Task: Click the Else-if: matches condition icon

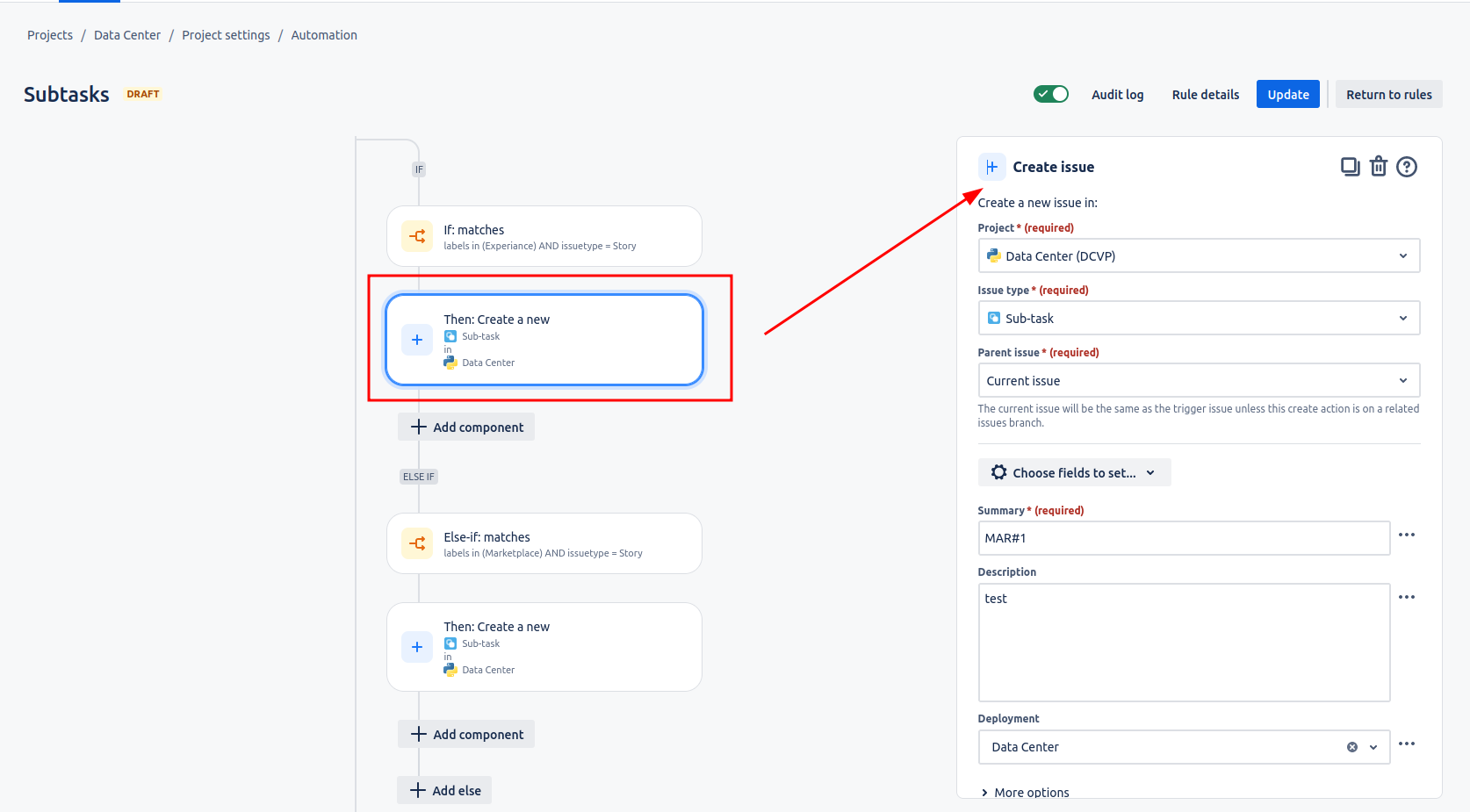Action: click(417, 543)
